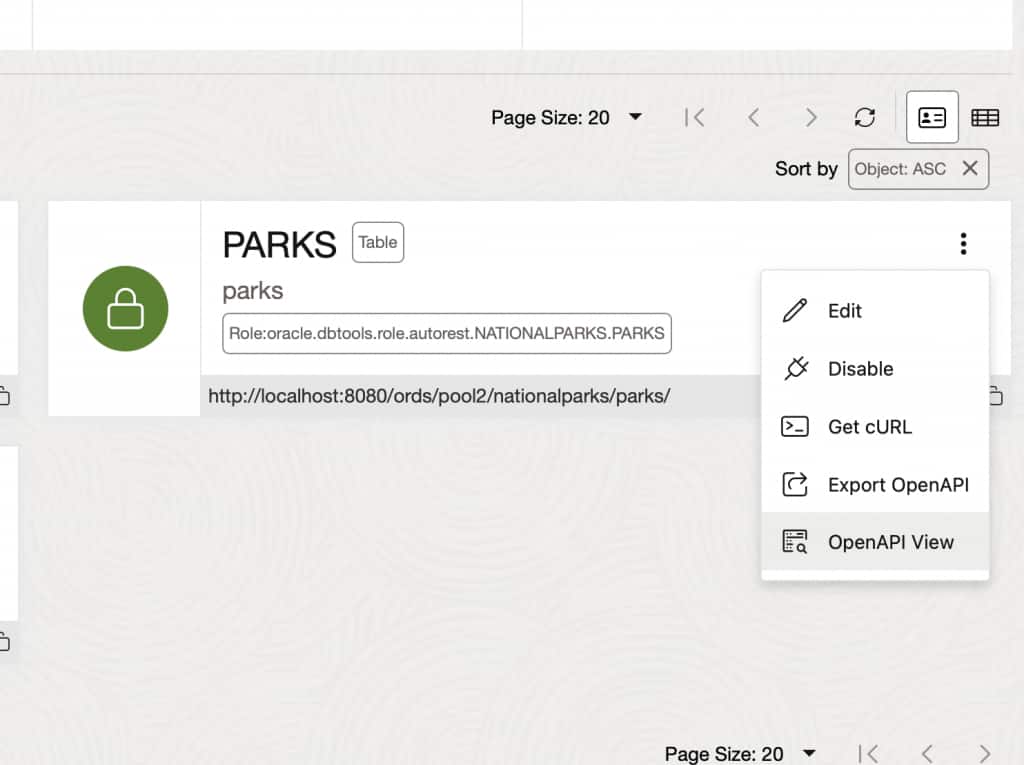
Task: Click the Table badge next to PARKS
Action: pos(377,242)
